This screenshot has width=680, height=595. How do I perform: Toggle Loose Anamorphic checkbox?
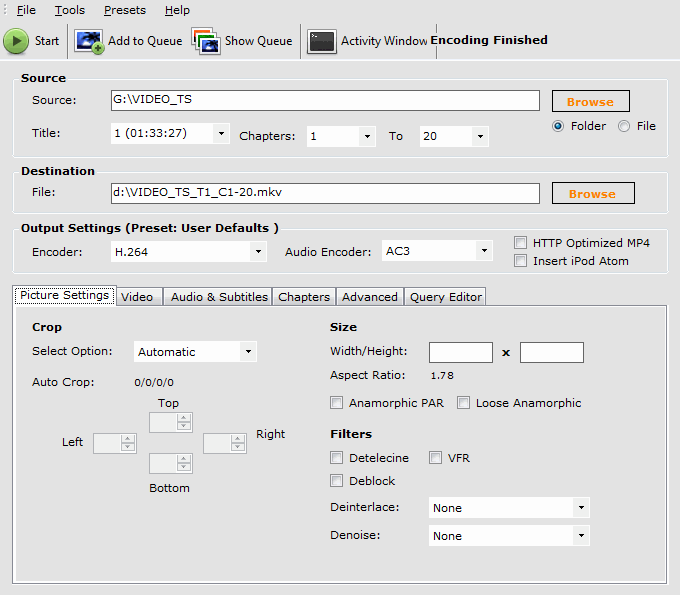click(x=463, y=403)
